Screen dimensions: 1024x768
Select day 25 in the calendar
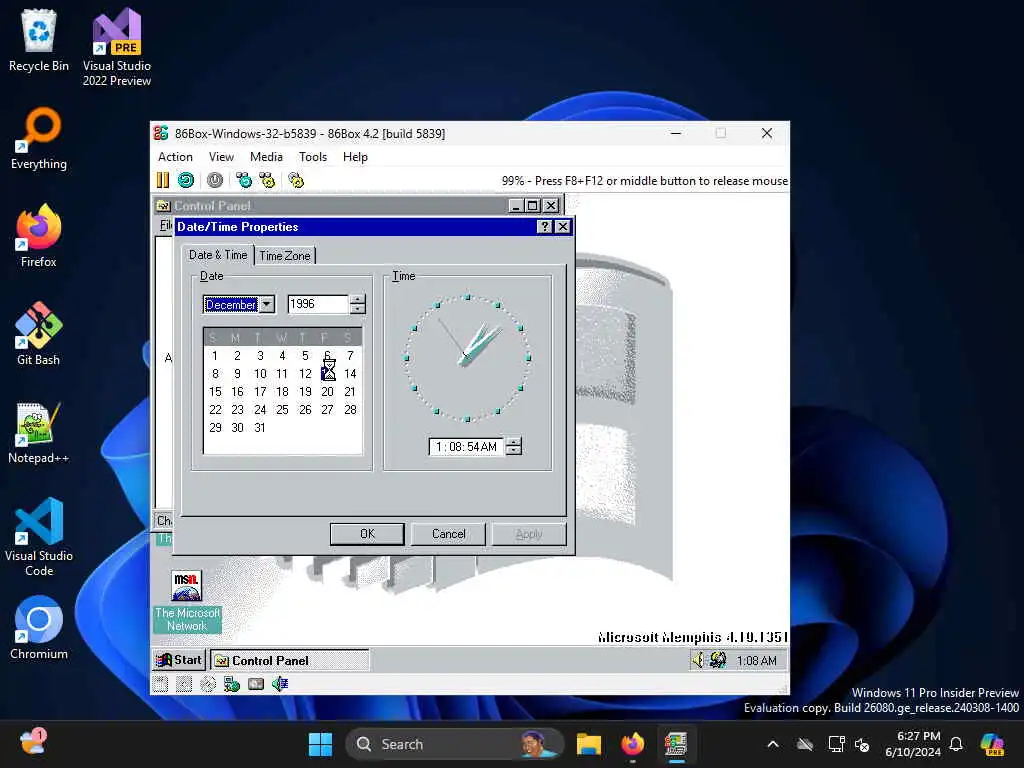click(x=282, y=409)
